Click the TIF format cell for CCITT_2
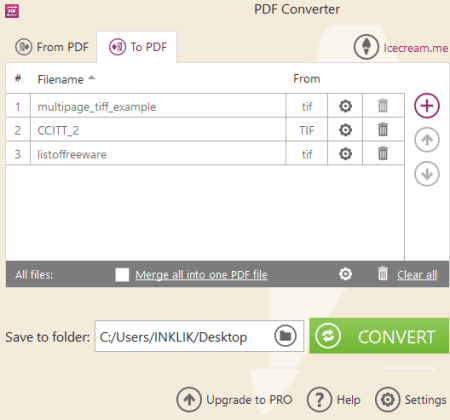The image size is (450, 420). coord(307,130)
